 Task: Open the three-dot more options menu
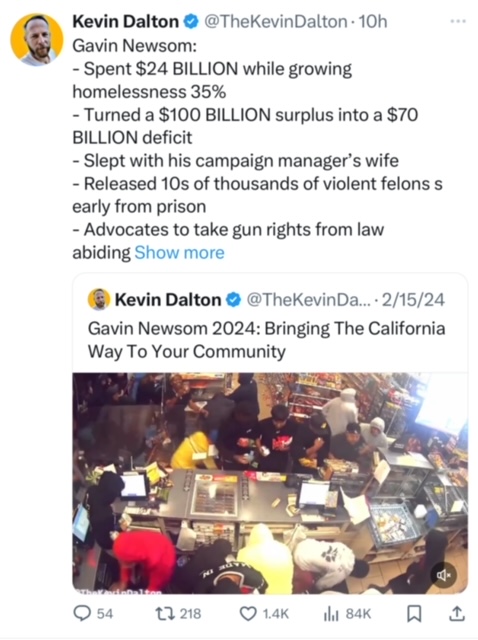coord(458,21)
